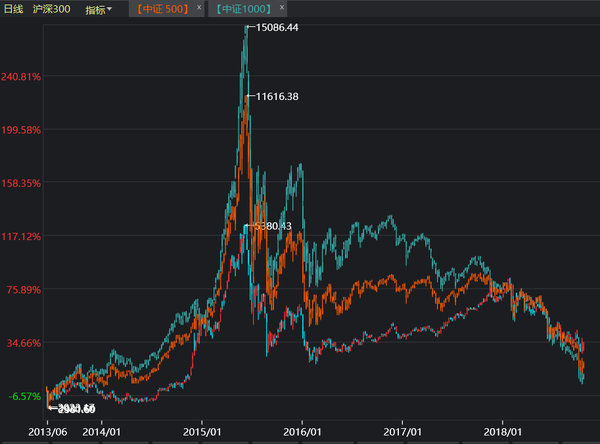Click the 199.58% axis label

point(21,130)
